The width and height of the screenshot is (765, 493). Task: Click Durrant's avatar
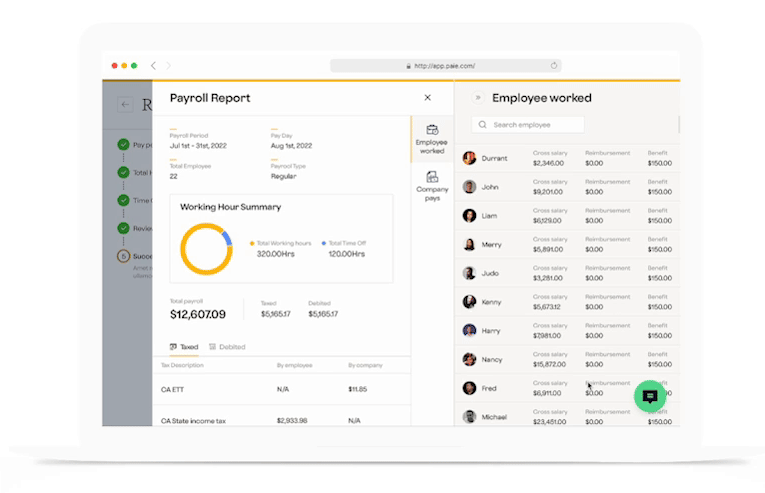click(x=469, y=158)
